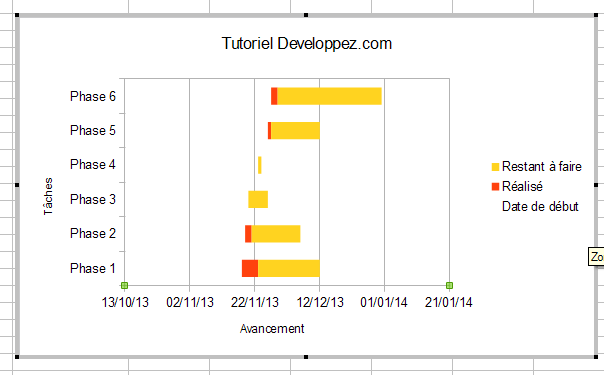Select the Phase 1 red Réalisé segment

[250, 268]
